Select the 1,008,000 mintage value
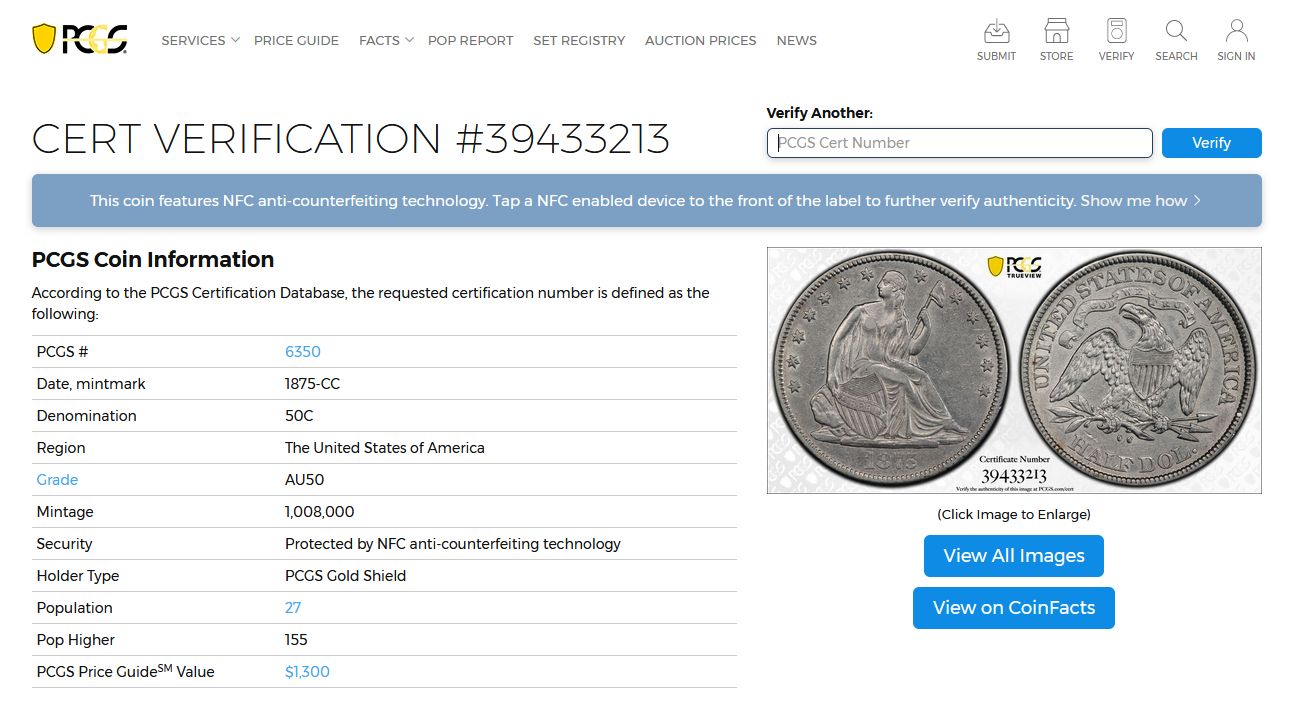This screenshot has height=712, width=1293. coord(320,512)
